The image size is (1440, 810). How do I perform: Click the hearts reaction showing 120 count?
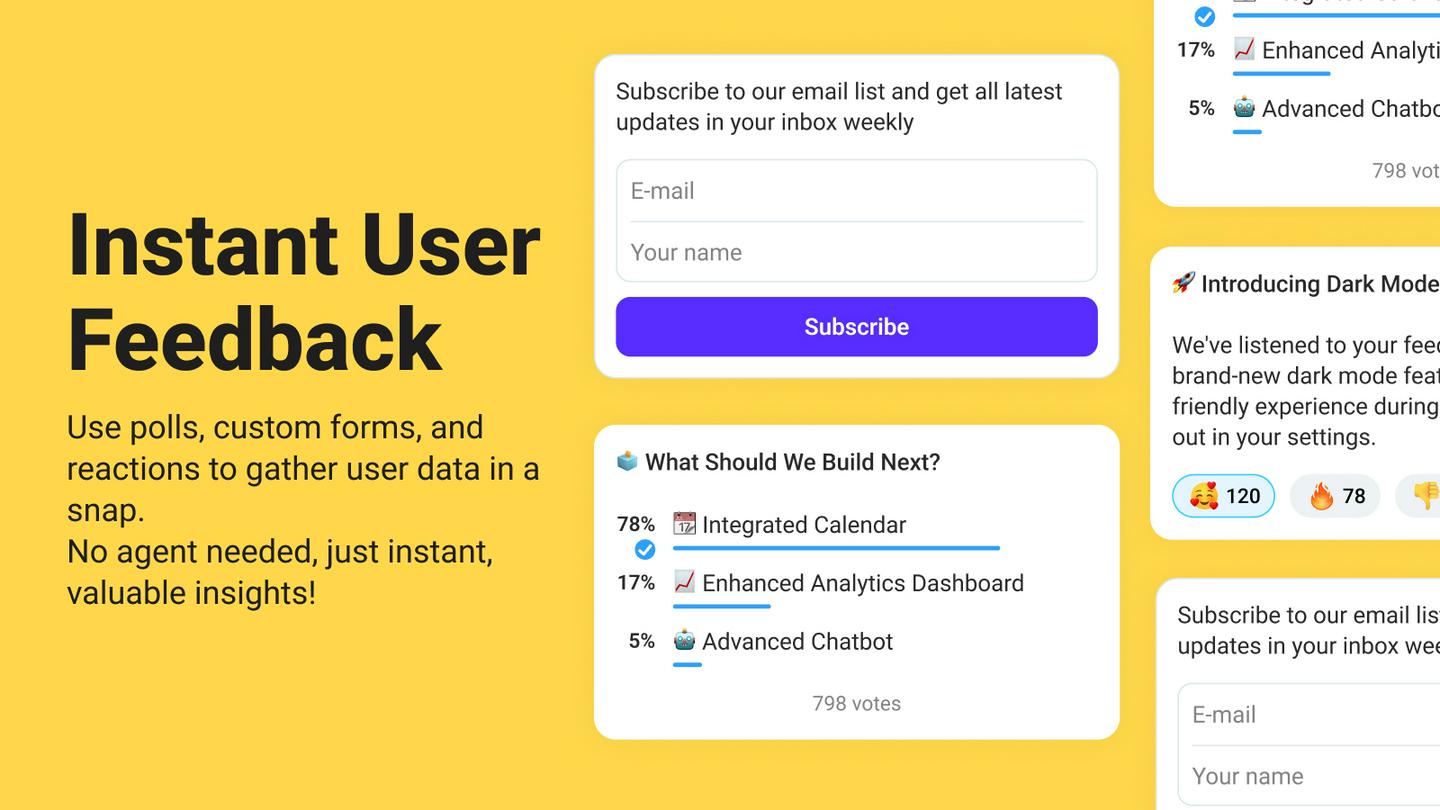(1223, 495)
